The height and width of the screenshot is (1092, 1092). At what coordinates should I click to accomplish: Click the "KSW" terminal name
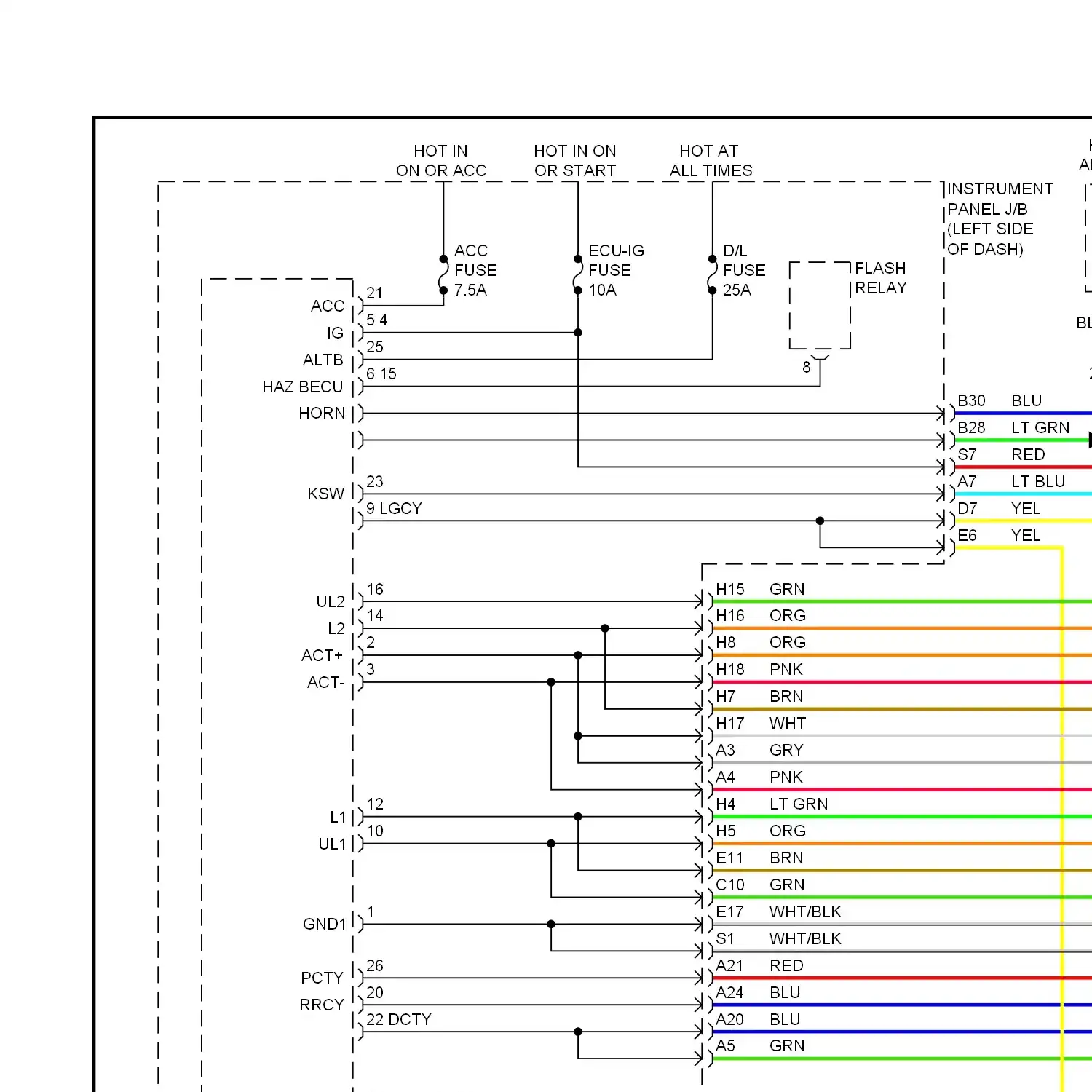click(326, 494)
